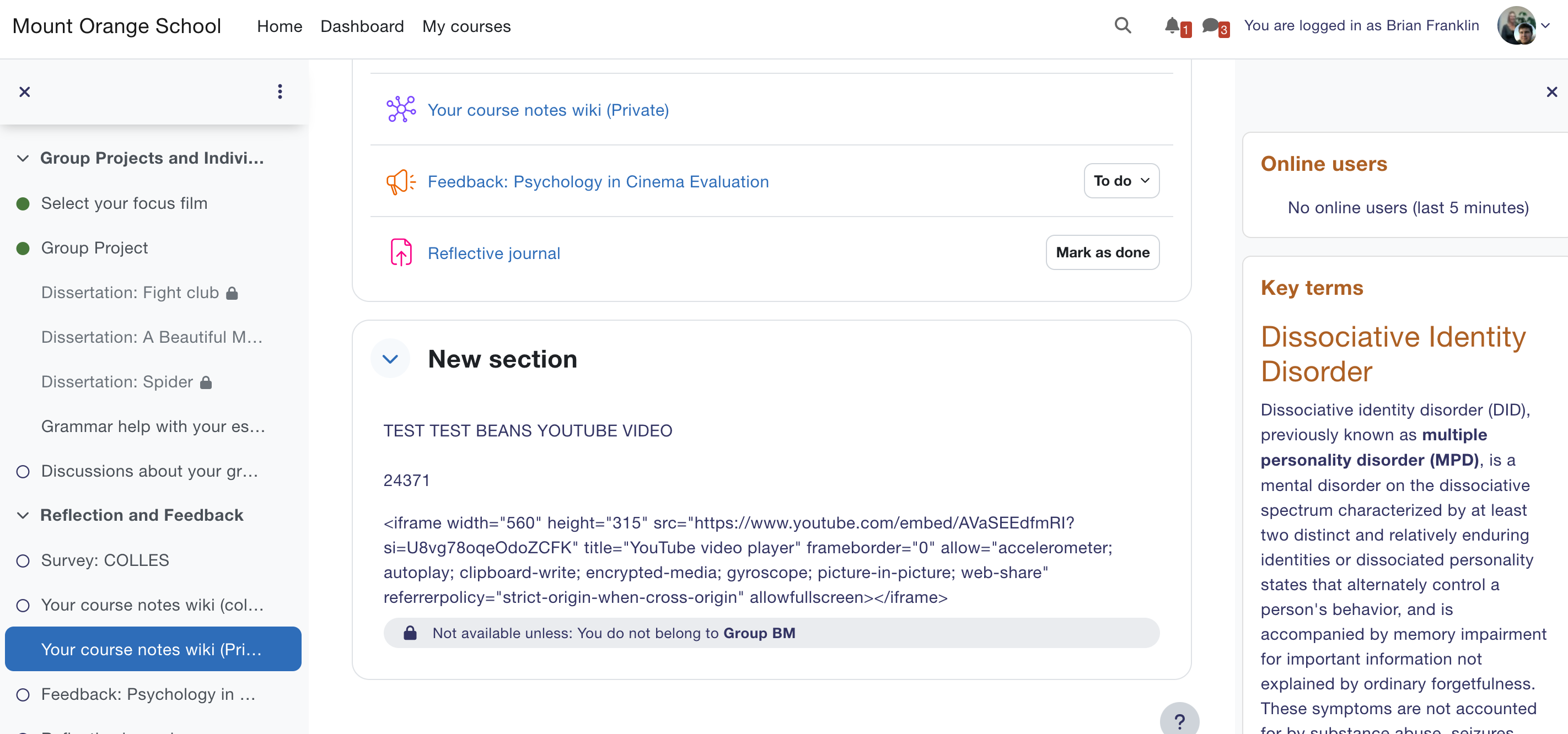Screen dimensions: 1568x734
Task: Select Feedback: Psychology in ... index item
Action: 148,694
